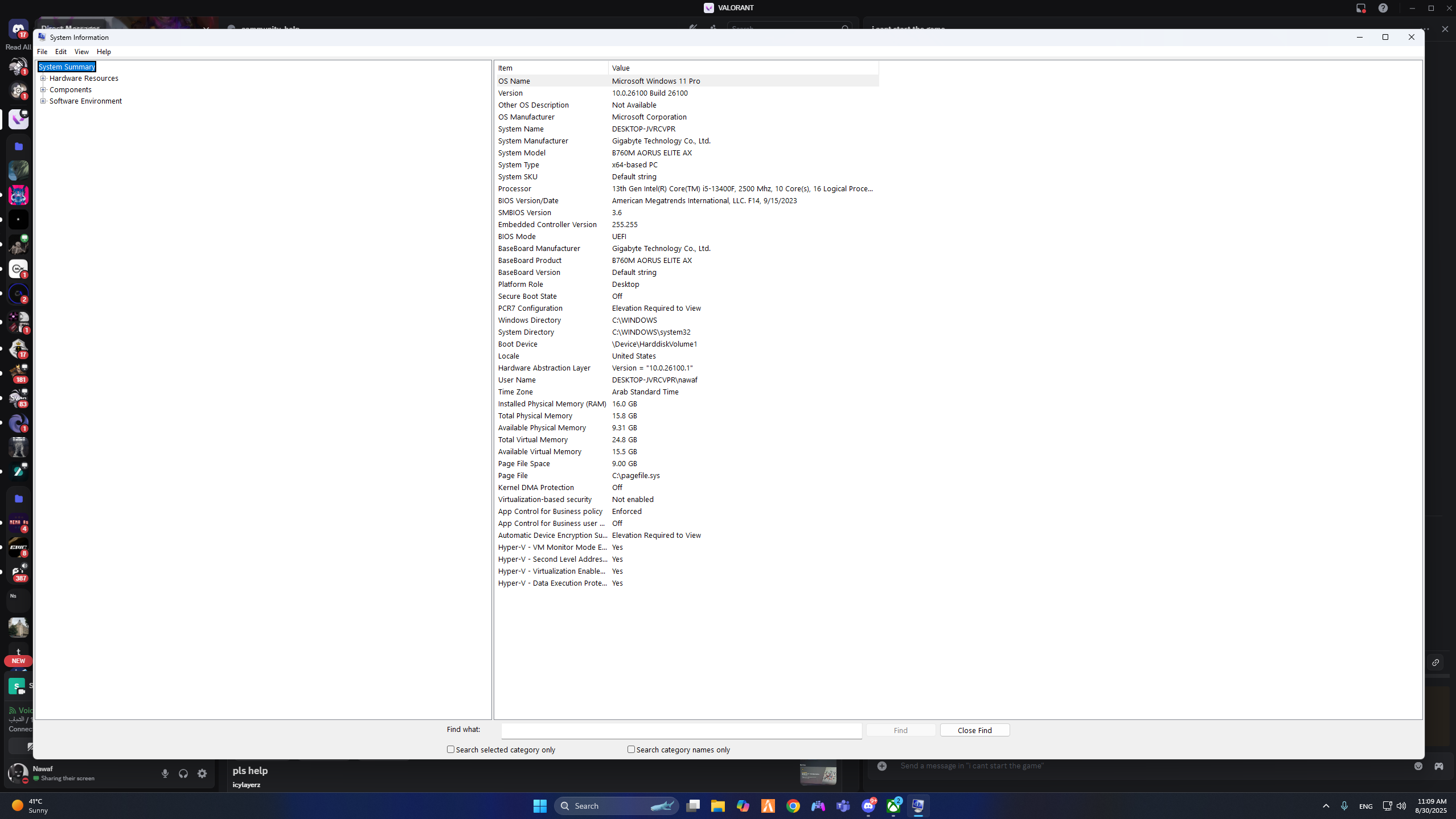Image resolution: width=1456 pixels, height=819 pixels.
Task: Expand the Software Environment tree node
Action: pos(43,101)
